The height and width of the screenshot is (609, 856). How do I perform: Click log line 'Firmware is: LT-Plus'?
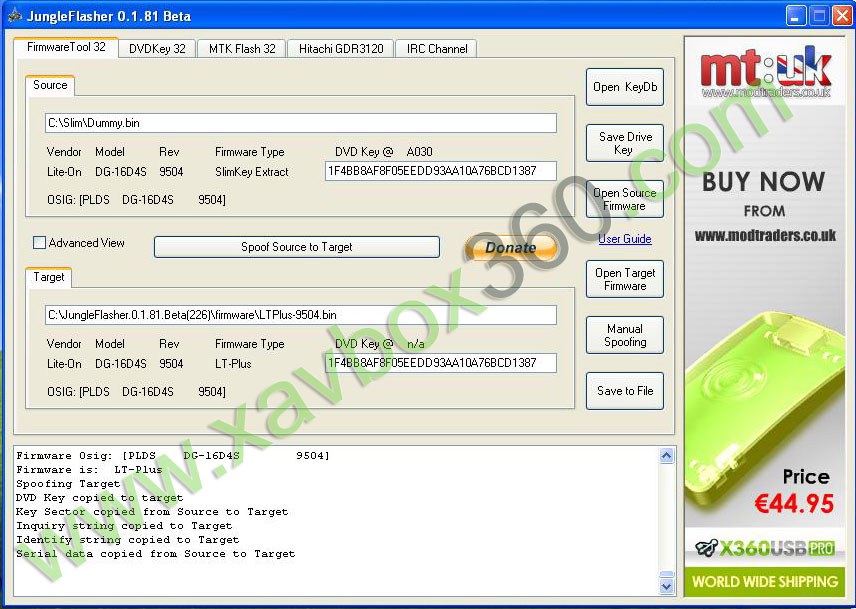pyautogui.click(x=89, y=469)
